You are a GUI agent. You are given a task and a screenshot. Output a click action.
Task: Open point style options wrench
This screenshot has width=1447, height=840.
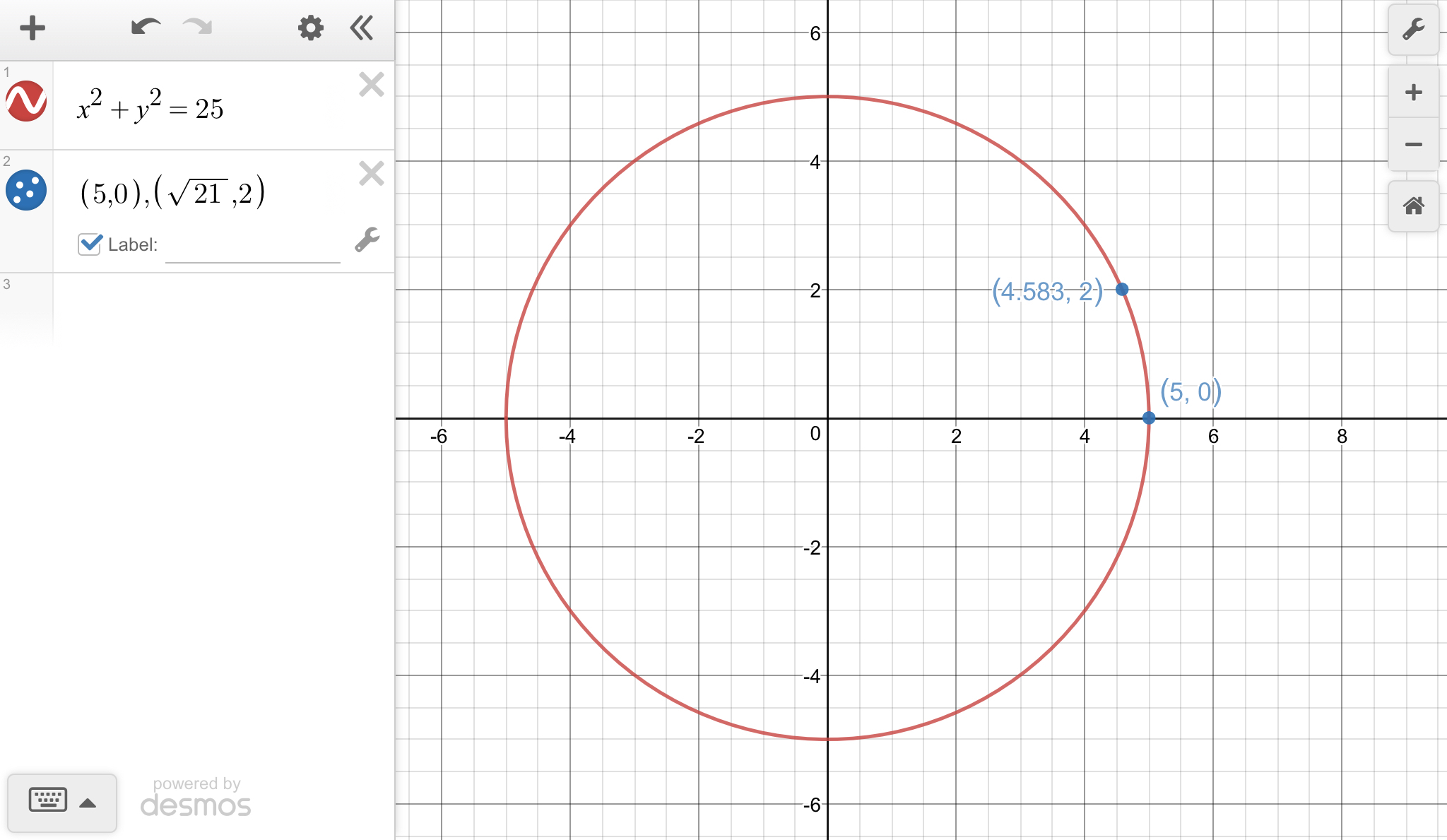pos(367,240)
